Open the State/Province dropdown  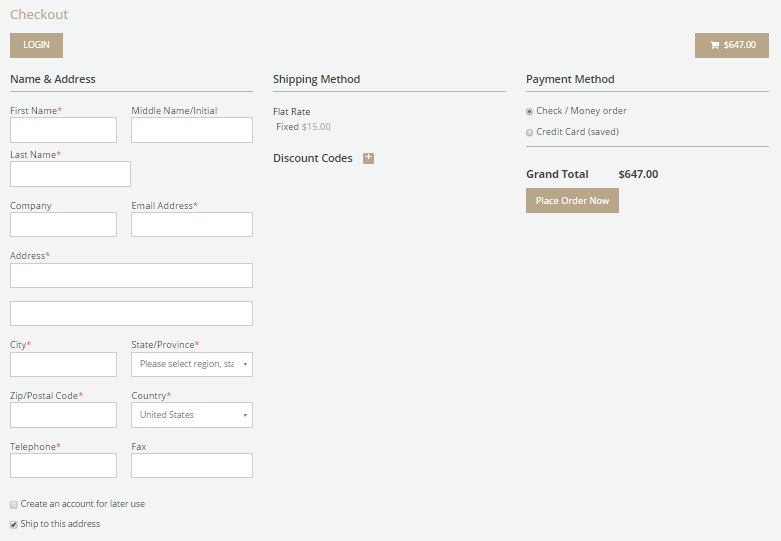192,364
